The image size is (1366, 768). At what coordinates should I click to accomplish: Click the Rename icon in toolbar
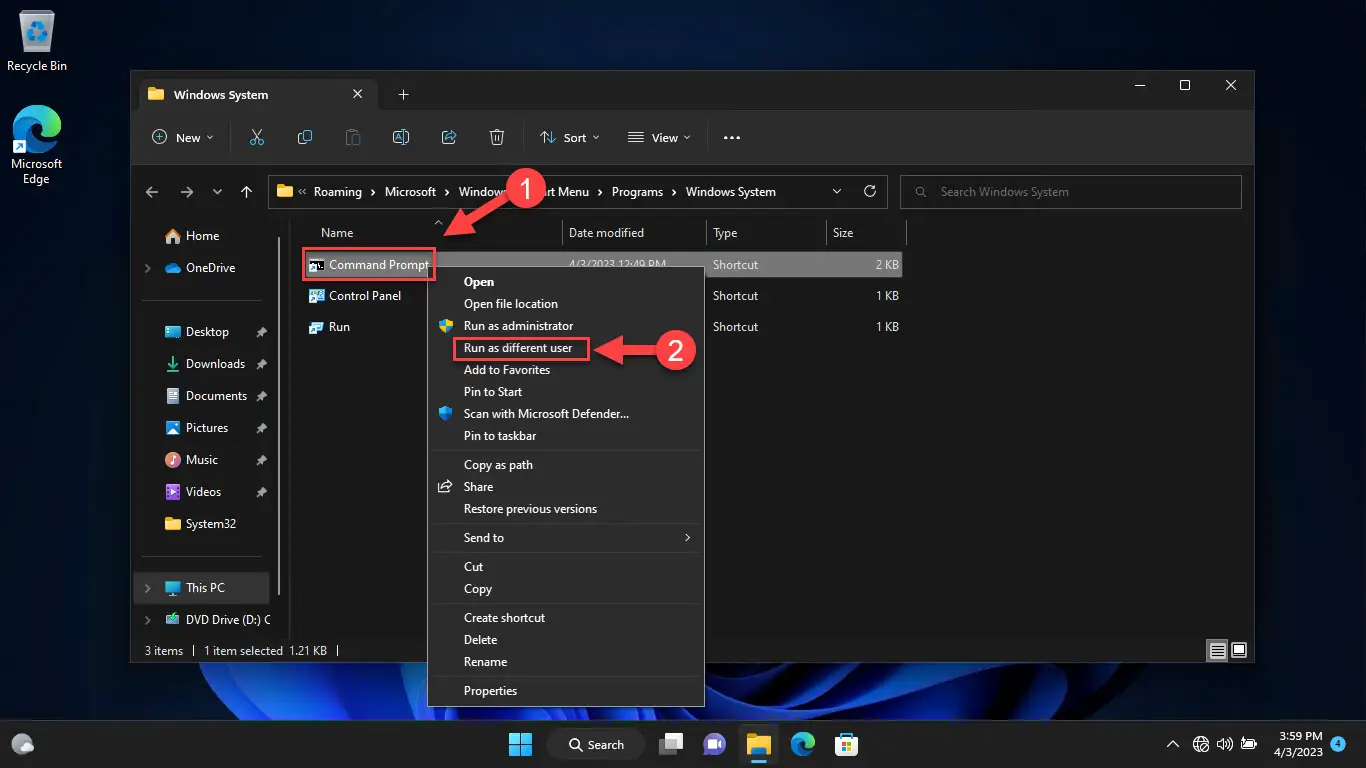401,137
